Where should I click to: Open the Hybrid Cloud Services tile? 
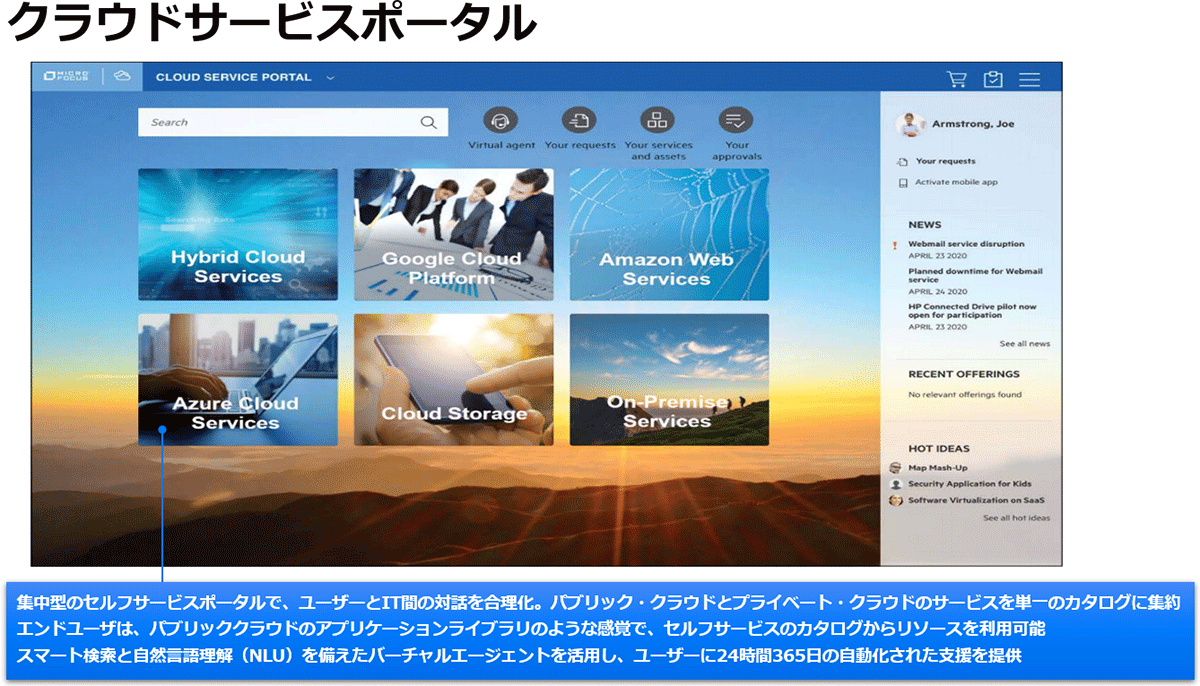(x=238, y=235)
